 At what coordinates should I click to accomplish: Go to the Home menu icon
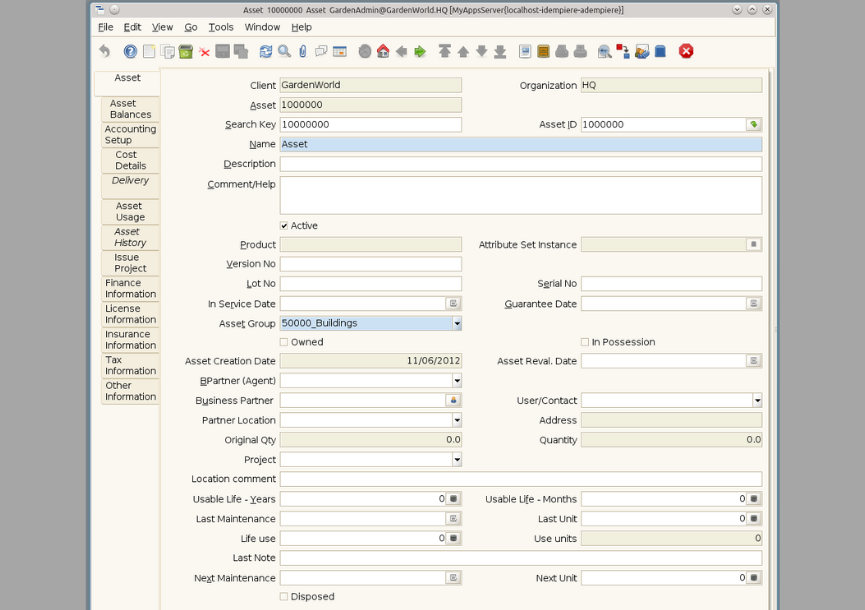(383, 51)
